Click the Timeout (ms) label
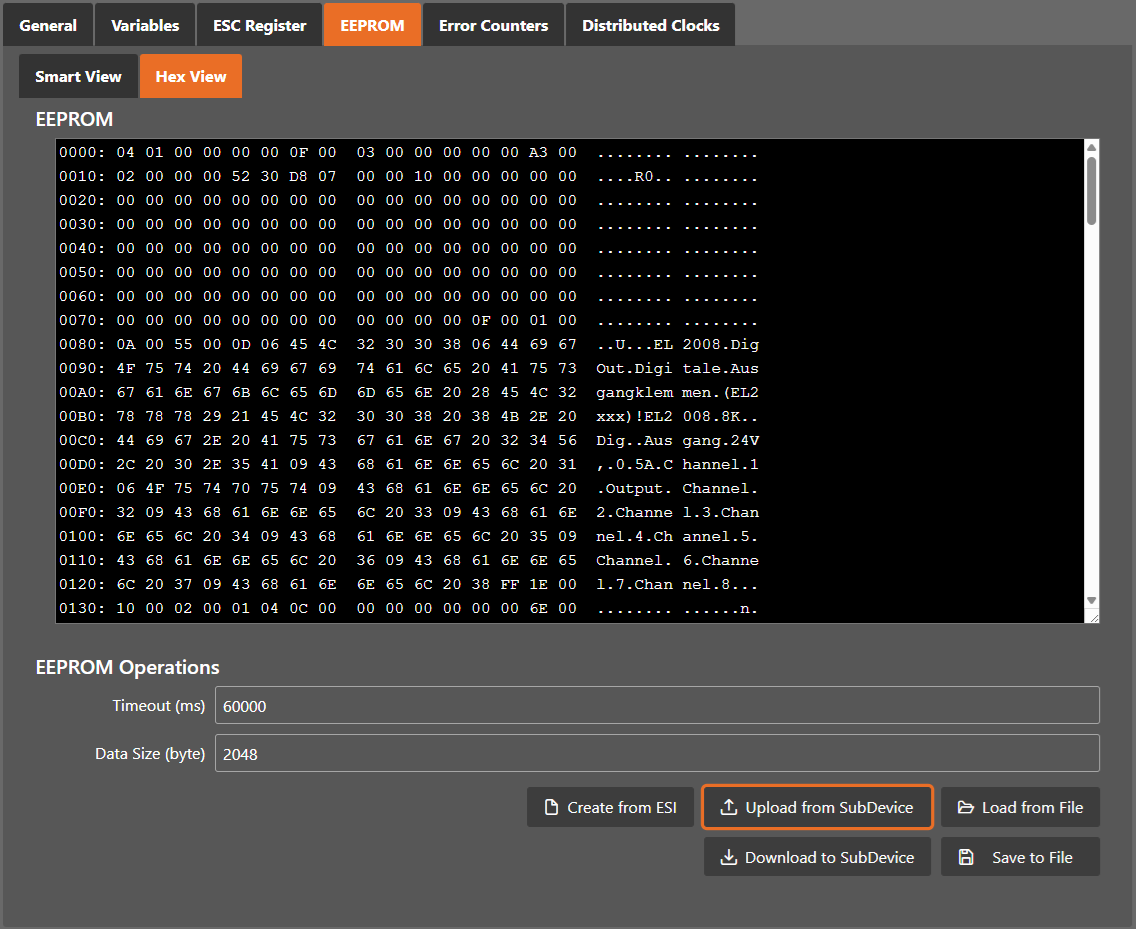 coord(159,706)
